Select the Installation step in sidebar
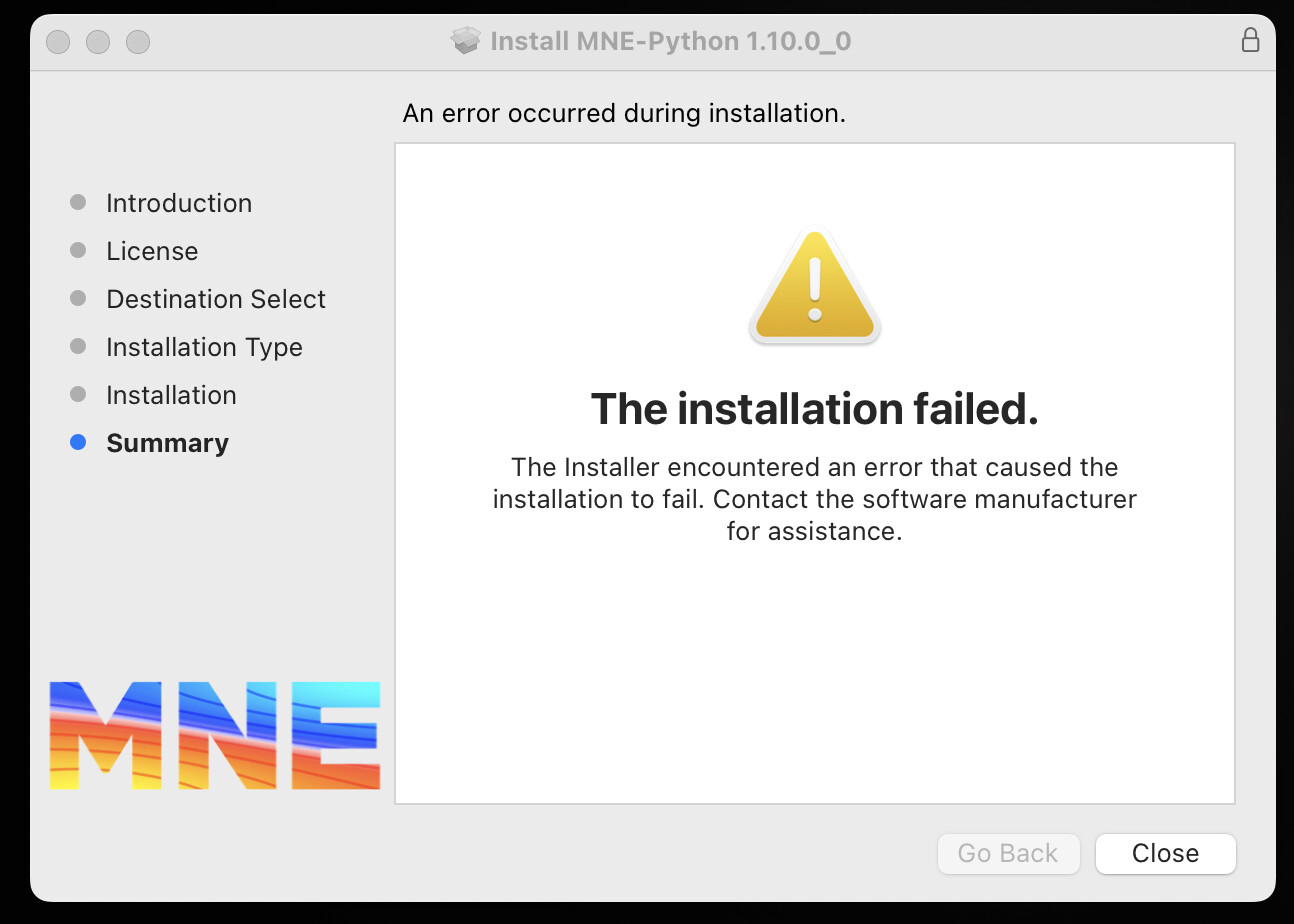Image resolution: width=1294 pixels, height=924 pixels. tap(171, 395)
